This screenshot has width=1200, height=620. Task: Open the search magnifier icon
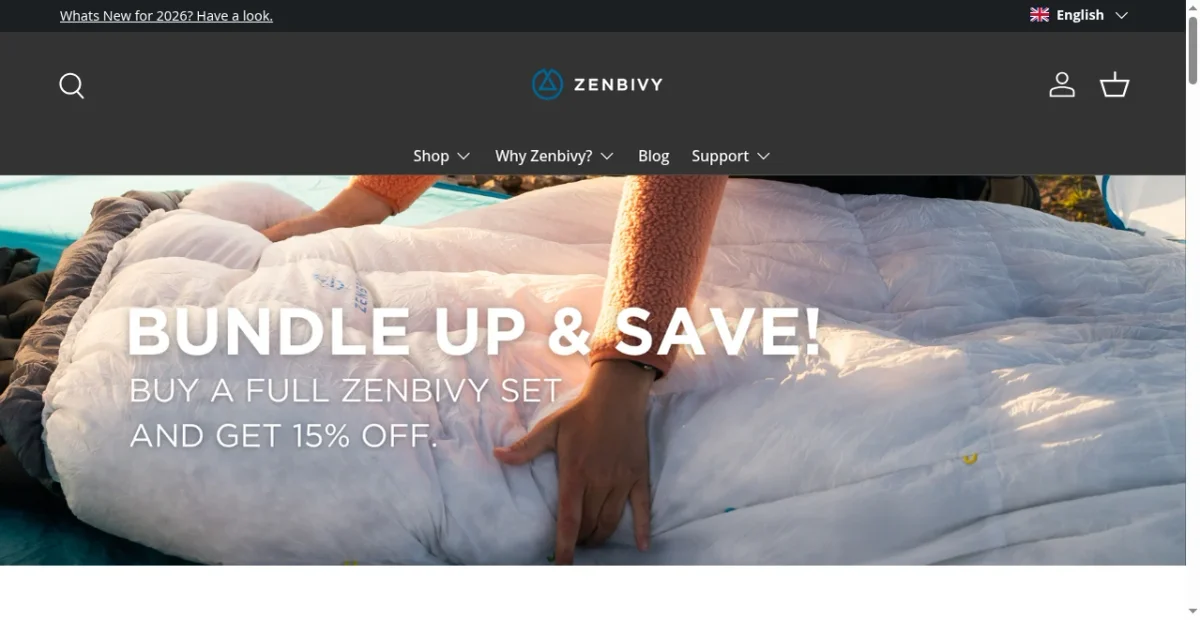[x=71, y=85]
